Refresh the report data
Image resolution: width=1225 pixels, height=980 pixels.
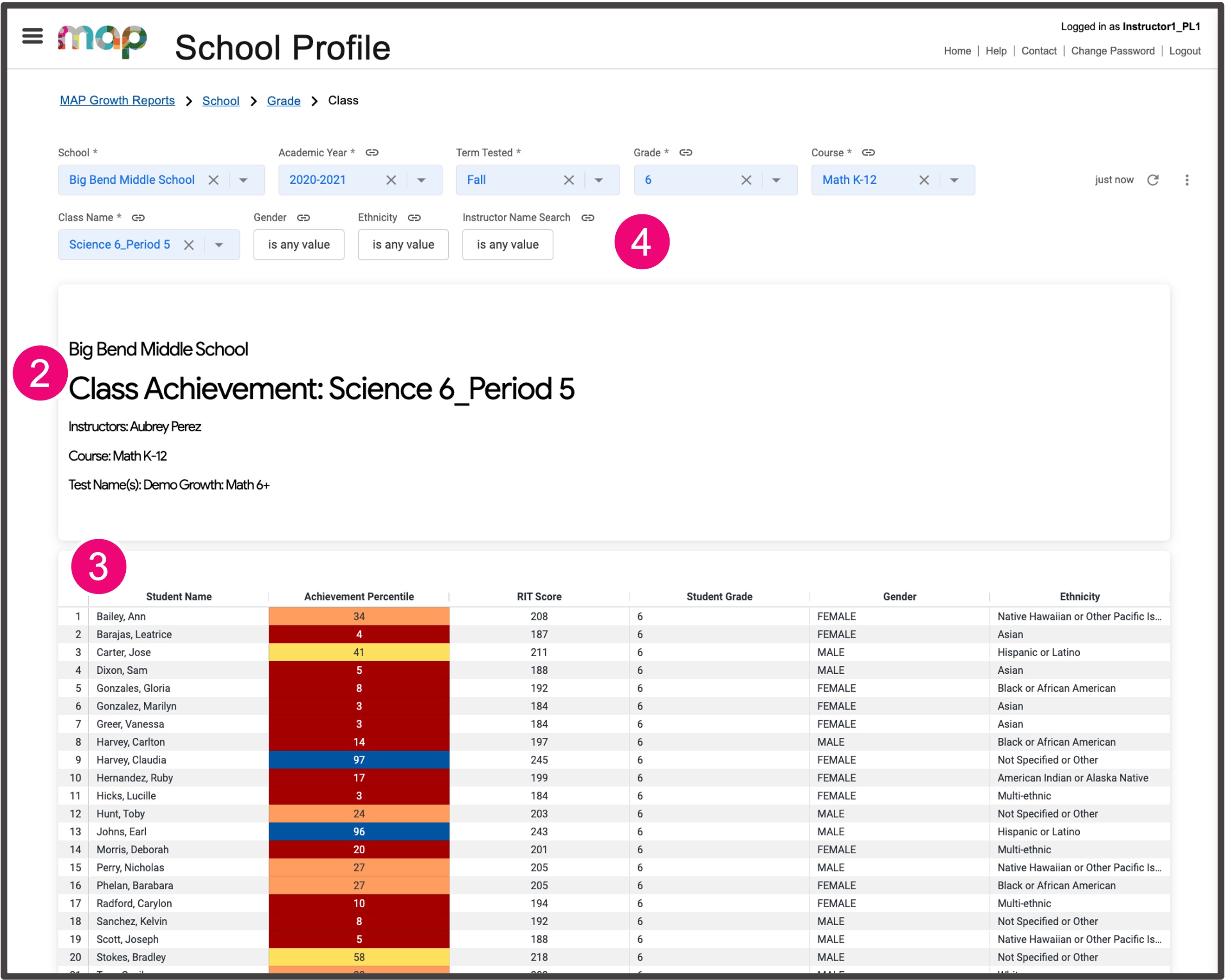tap(1154, 180)
